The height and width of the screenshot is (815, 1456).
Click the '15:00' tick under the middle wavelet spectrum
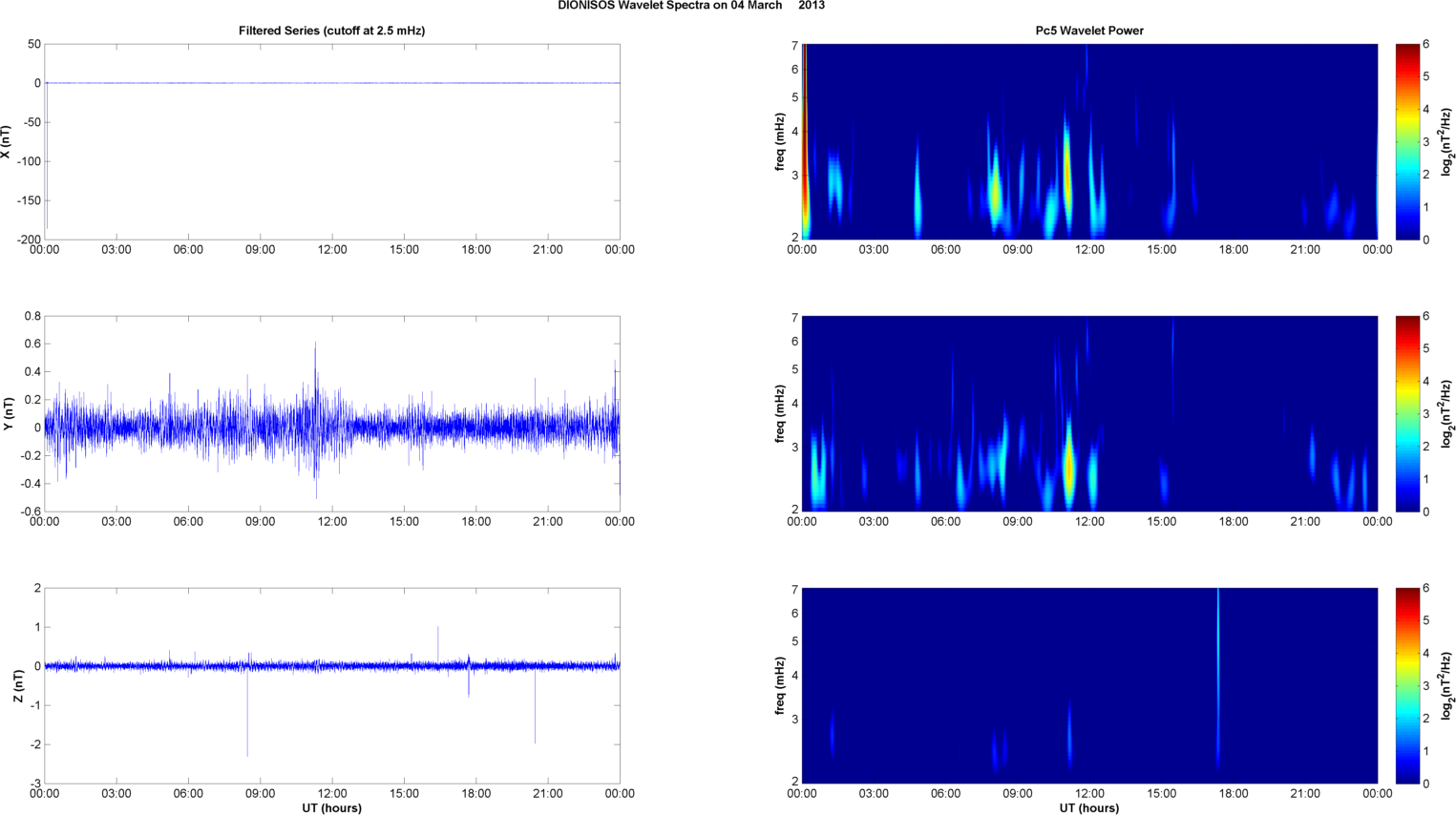pyautogui.click(x=1162, y=522)
